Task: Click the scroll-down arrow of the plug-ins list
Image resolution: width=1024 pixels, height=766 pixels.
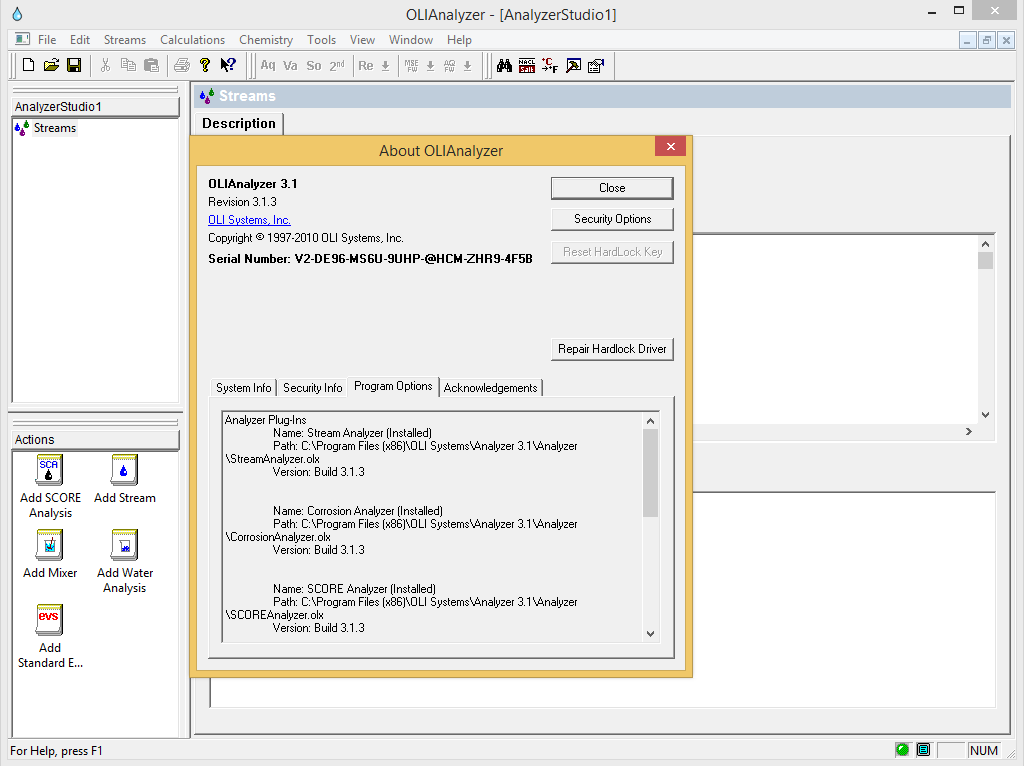Action: pos(650,633)
